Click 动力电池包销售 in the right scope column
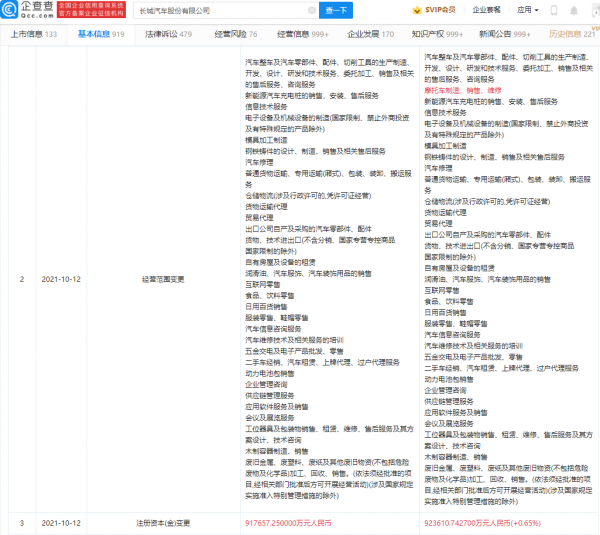 coord(448,379)
